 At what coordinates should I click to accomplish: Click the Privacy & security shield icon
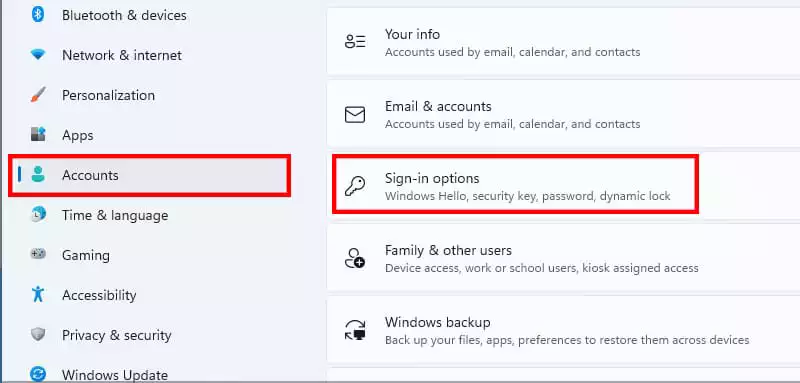[x=38, y=335]
